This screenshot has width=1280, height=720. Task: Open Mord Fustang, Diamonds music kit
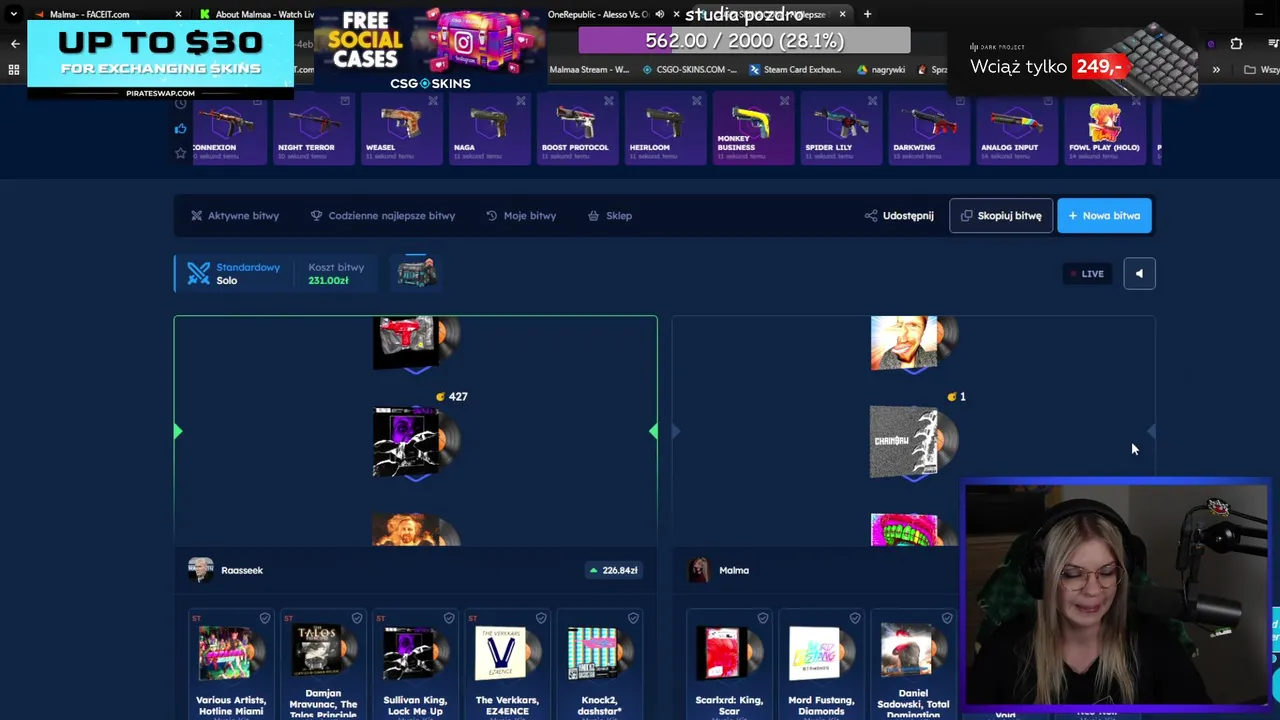pos(821,664)
